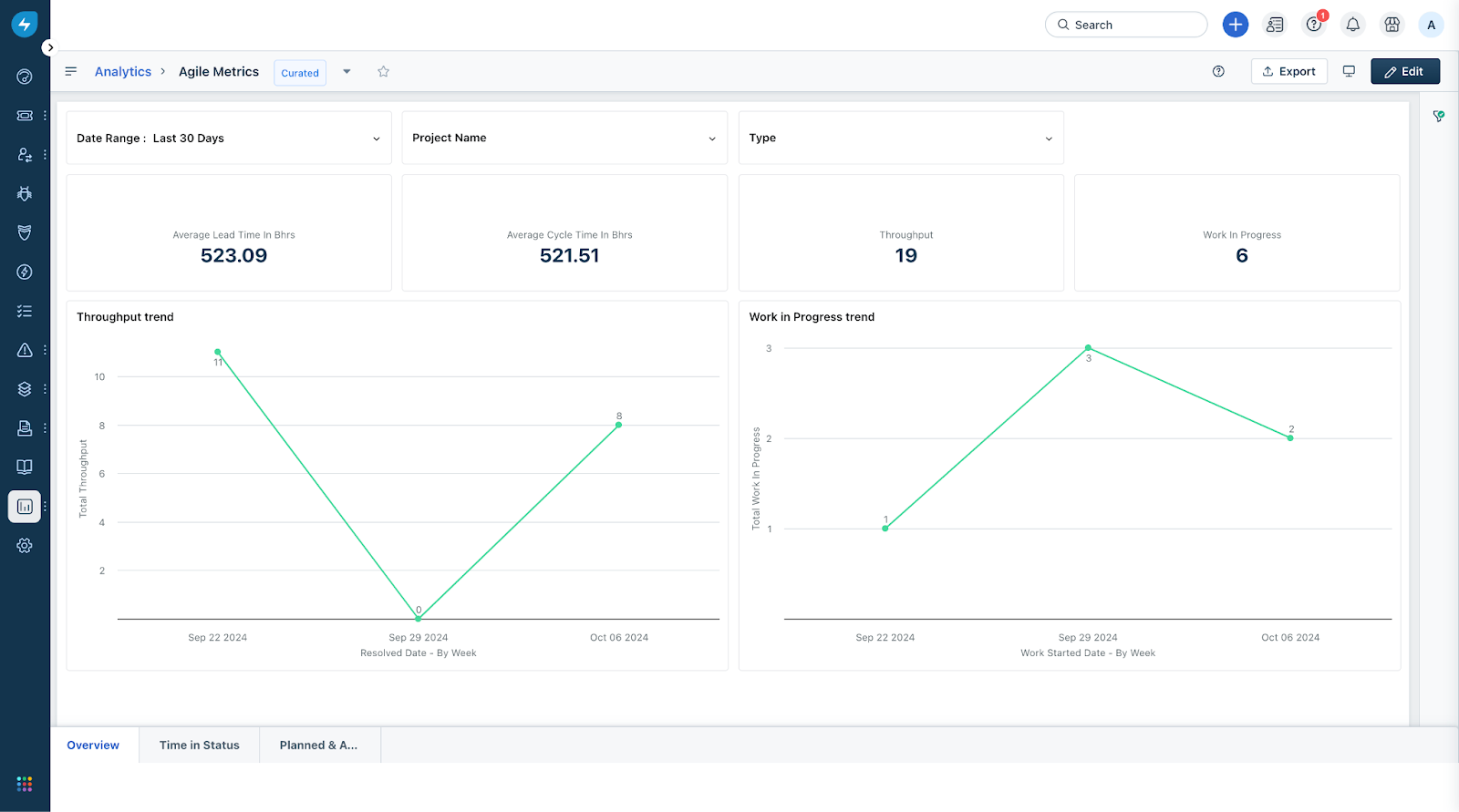
Task: Click the Freshservice lightning logo
Action: (25, 25)
